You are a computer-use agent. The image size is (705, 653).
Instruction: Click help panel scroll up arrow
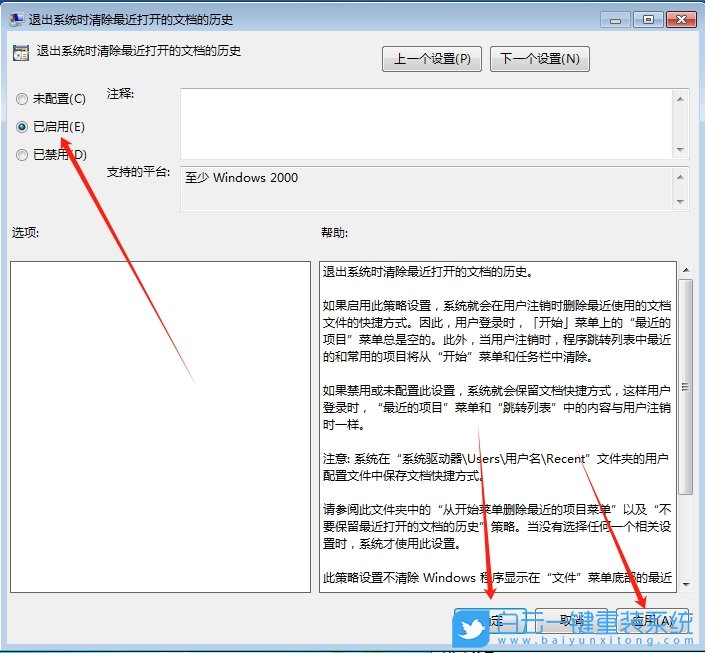686,270
